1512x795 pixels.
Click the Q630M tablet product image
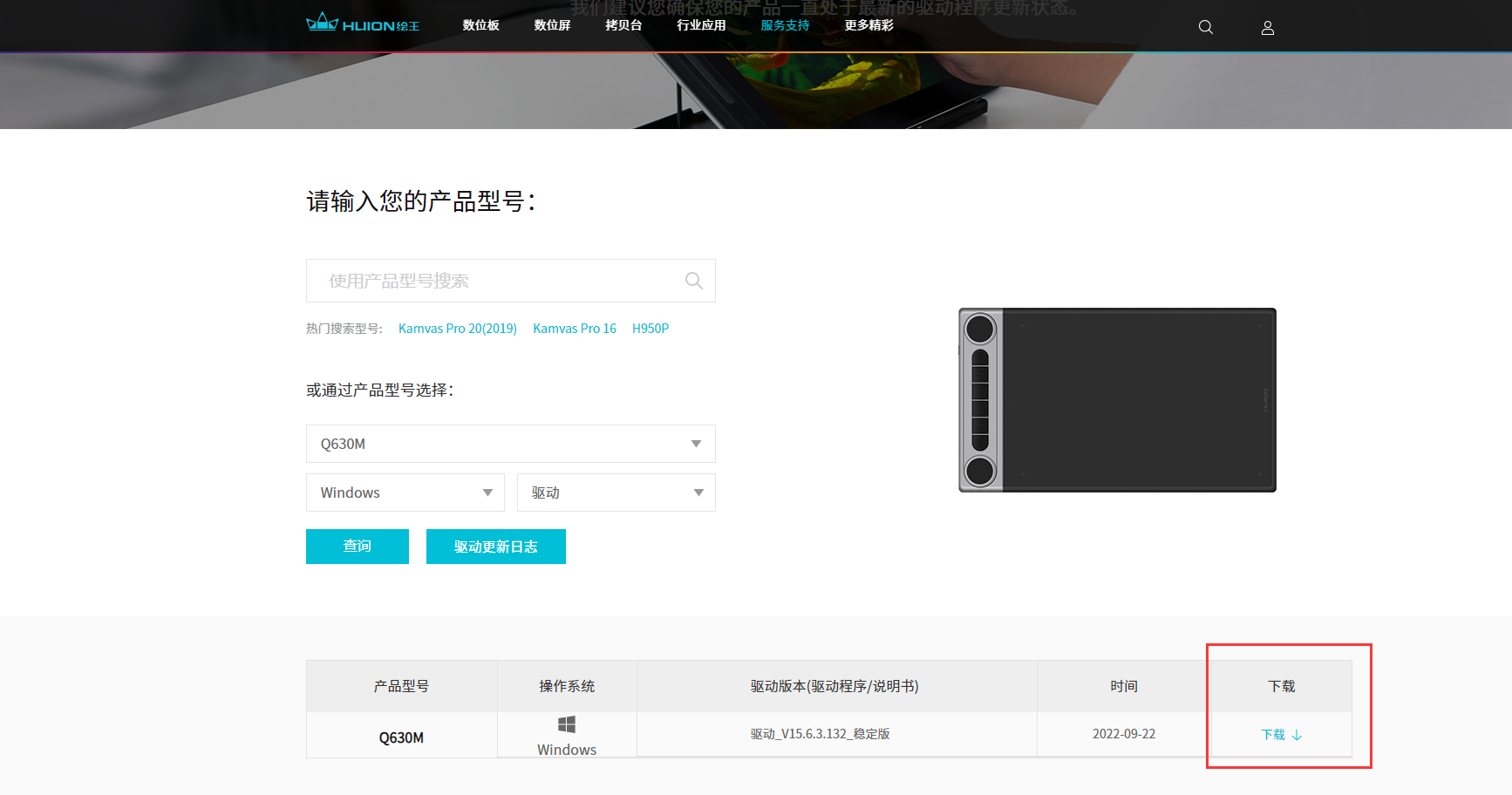point(1117,400)
